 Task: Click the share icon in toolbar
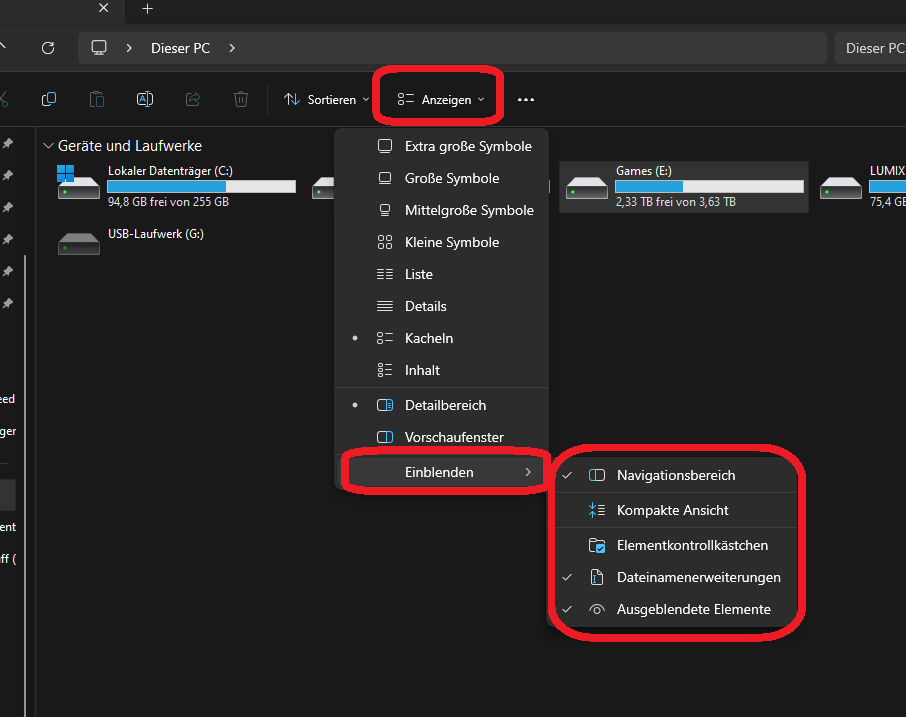pos(193,99)
